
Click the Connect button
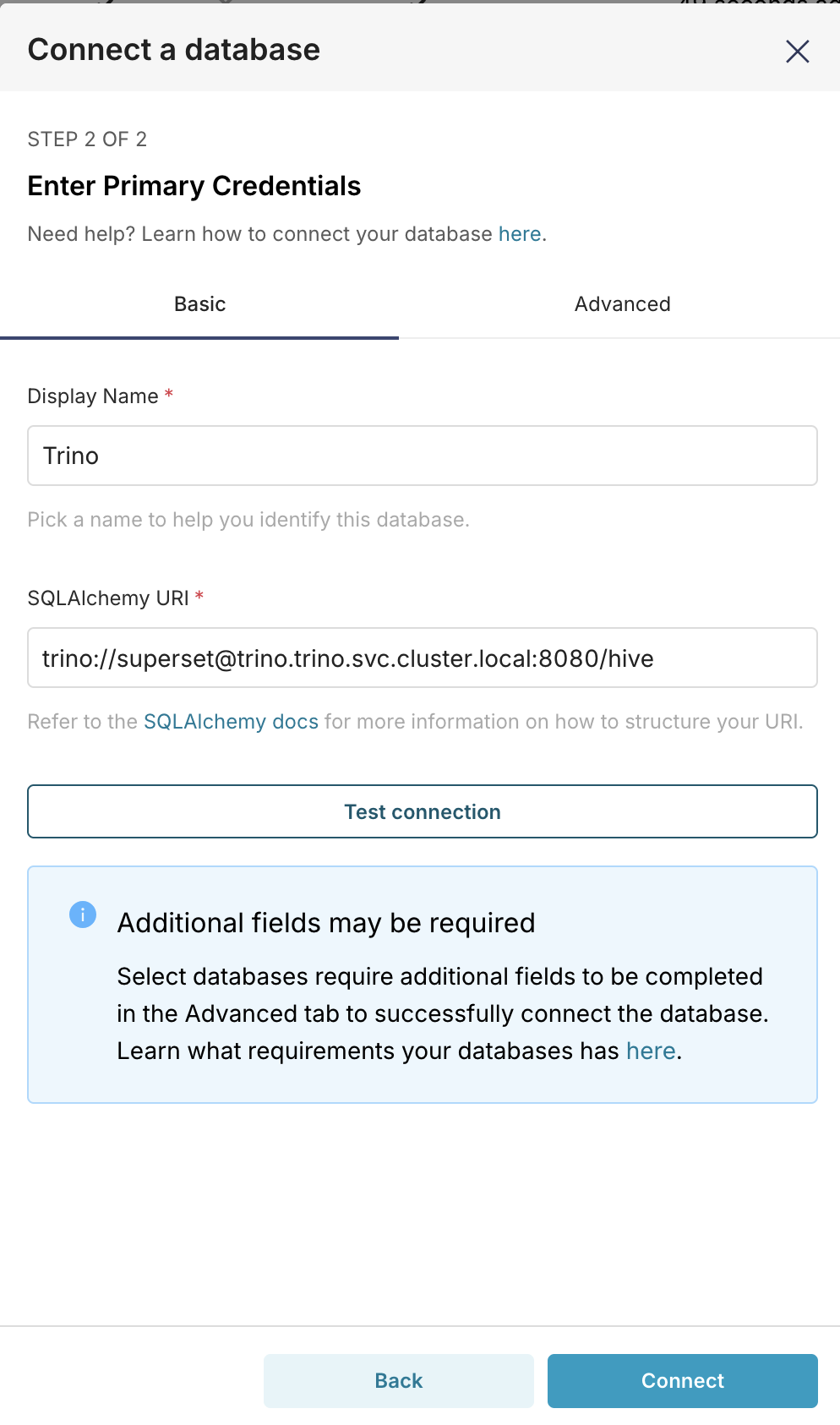tap(682, 1381)
